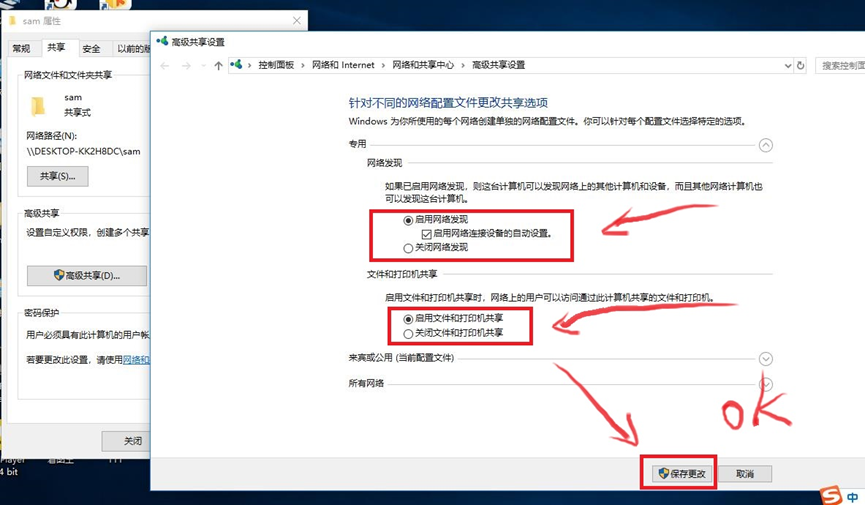The height and width of the screenshot is (505, 865).
Task: Click the 关闭 button in sam properties
Action: (126, 441)
